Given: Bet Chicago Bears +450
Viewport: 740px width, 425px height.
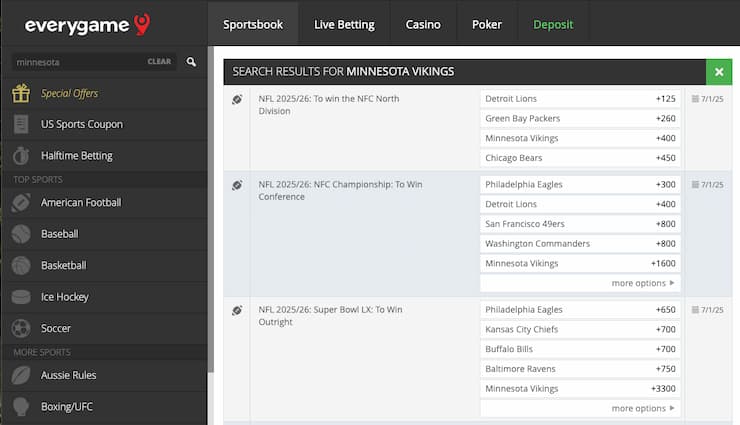Looking at the screenshot, I should pyautogui.click(x=580, y=158).
